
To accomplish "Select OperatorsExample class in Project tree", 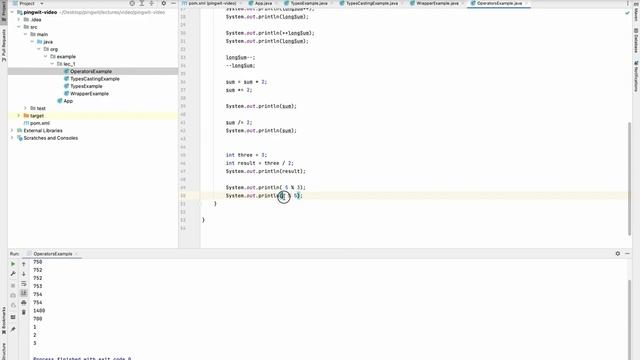I will [91, 71].
